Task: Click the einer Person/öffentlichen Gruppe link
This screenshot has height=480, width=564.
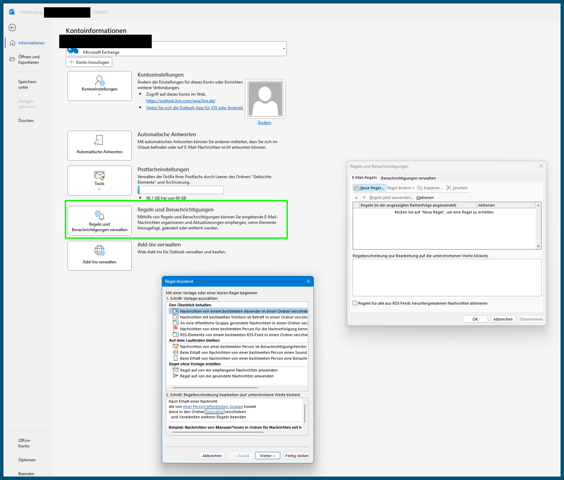Action: tap(213, 407)
